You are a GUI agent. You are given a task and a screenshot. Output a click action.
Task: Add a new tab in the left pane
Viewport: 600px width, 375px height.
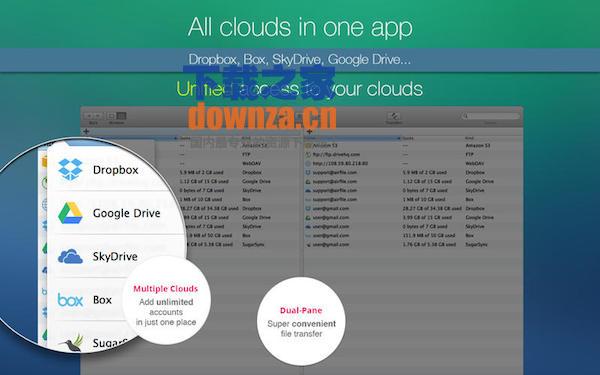click(x=86, y=131)
